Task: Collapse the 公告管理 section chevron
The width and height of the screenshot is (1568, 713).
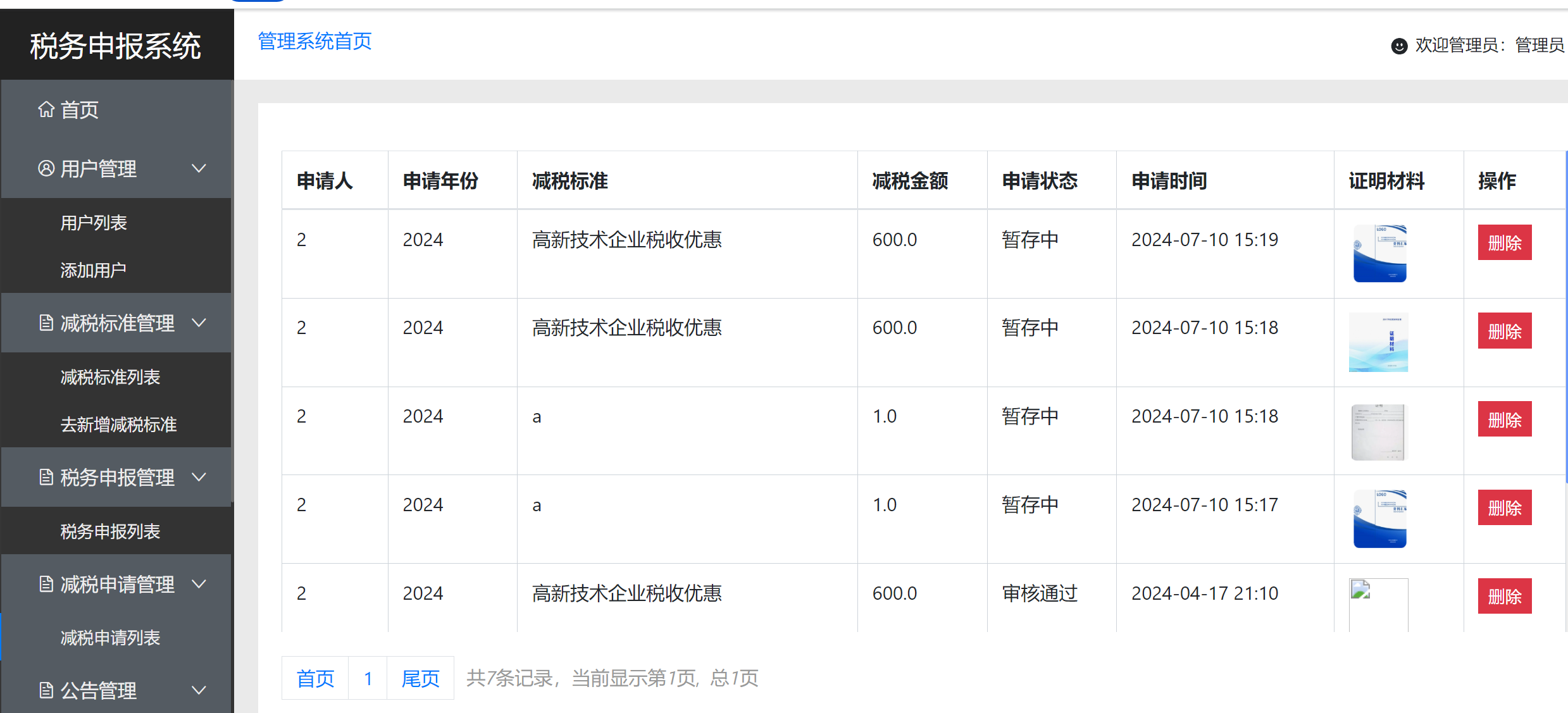Action: [x=199, y=690]
